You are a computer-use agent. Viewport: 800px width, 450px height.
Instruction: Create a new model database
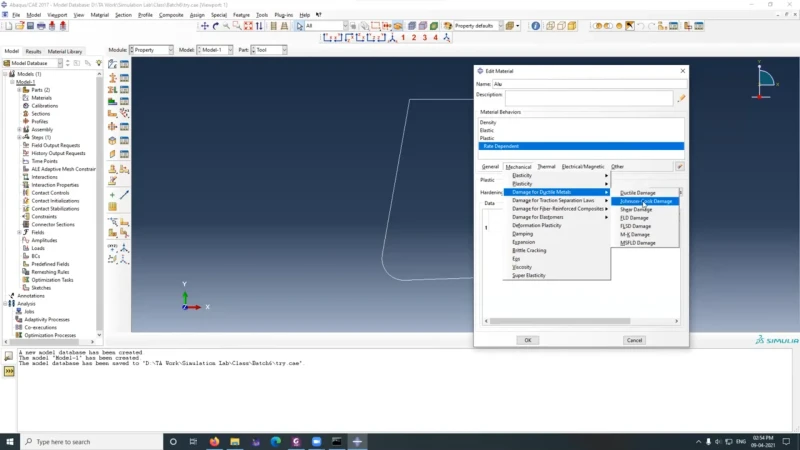coord(9,26)
